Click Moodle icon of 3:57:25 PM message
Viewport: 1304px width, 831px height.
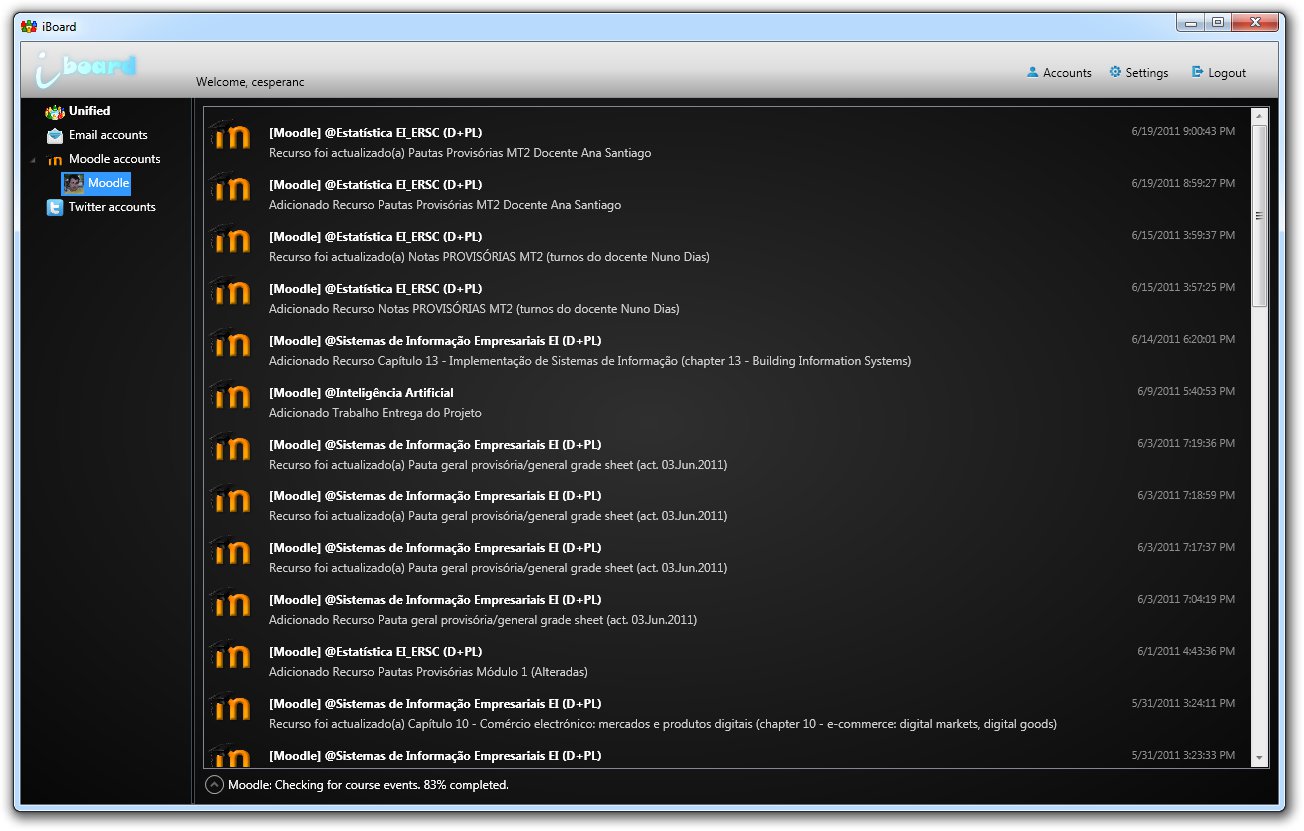(x=230, y=293)
